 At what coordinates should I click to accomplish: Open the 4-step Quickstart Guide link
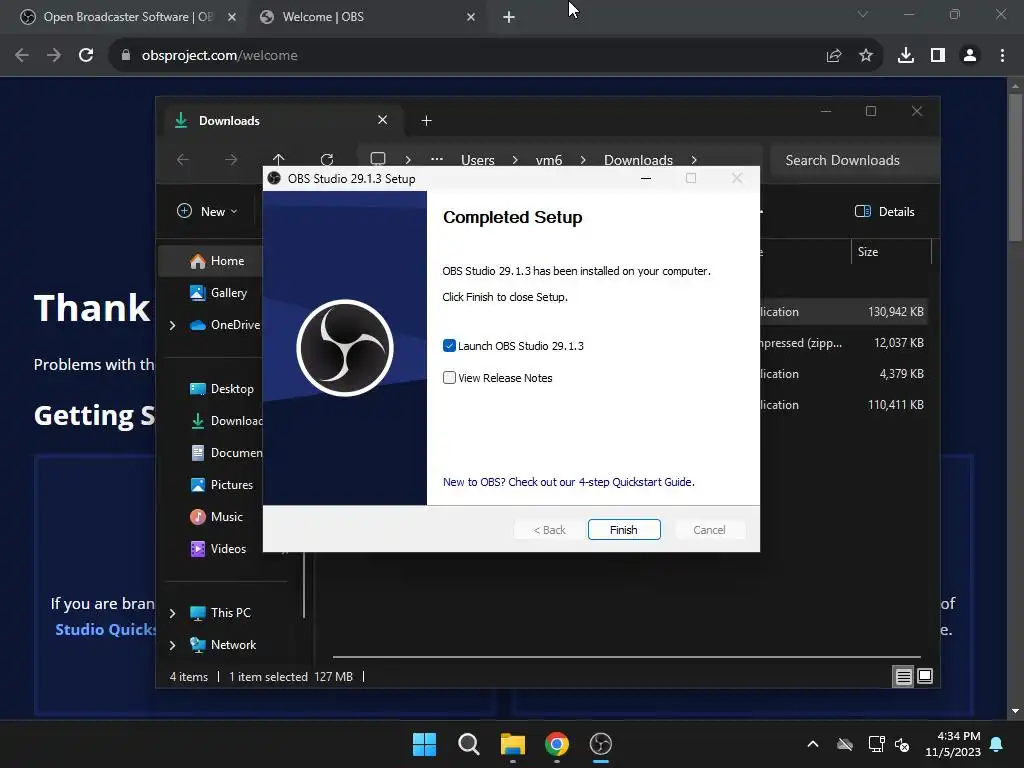pyautogui.click(x=568, y=482)
